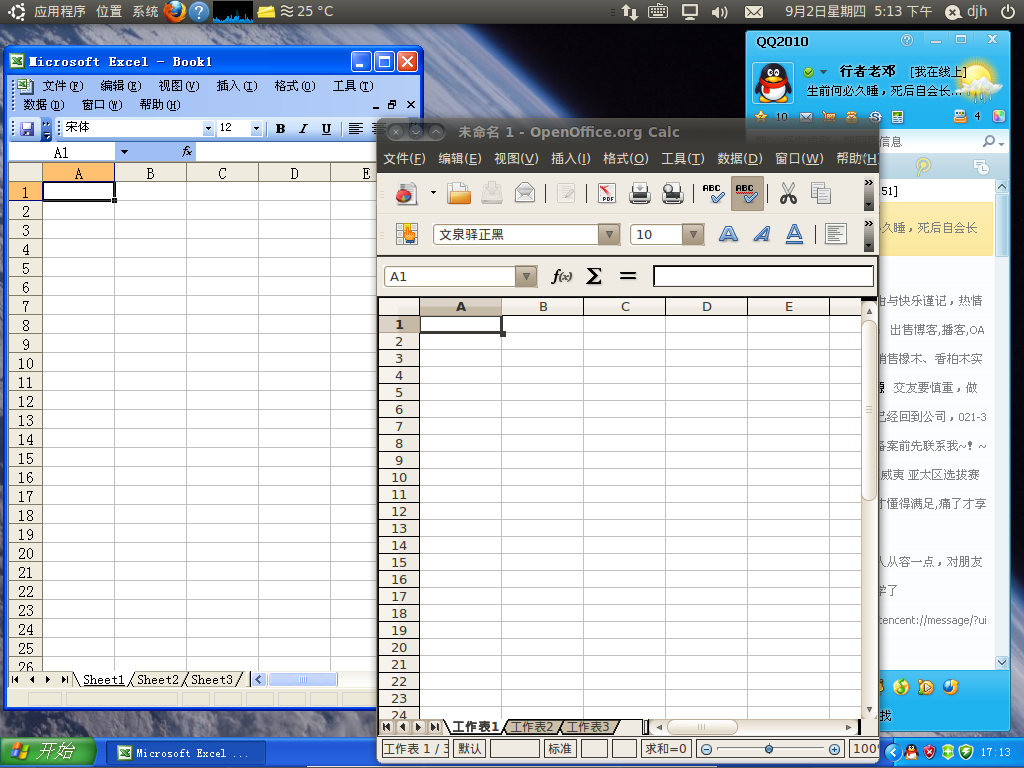Open the volume control in top panel
Image resolution: width=1024 pixels, height=768 pixels.
(719, 12)
